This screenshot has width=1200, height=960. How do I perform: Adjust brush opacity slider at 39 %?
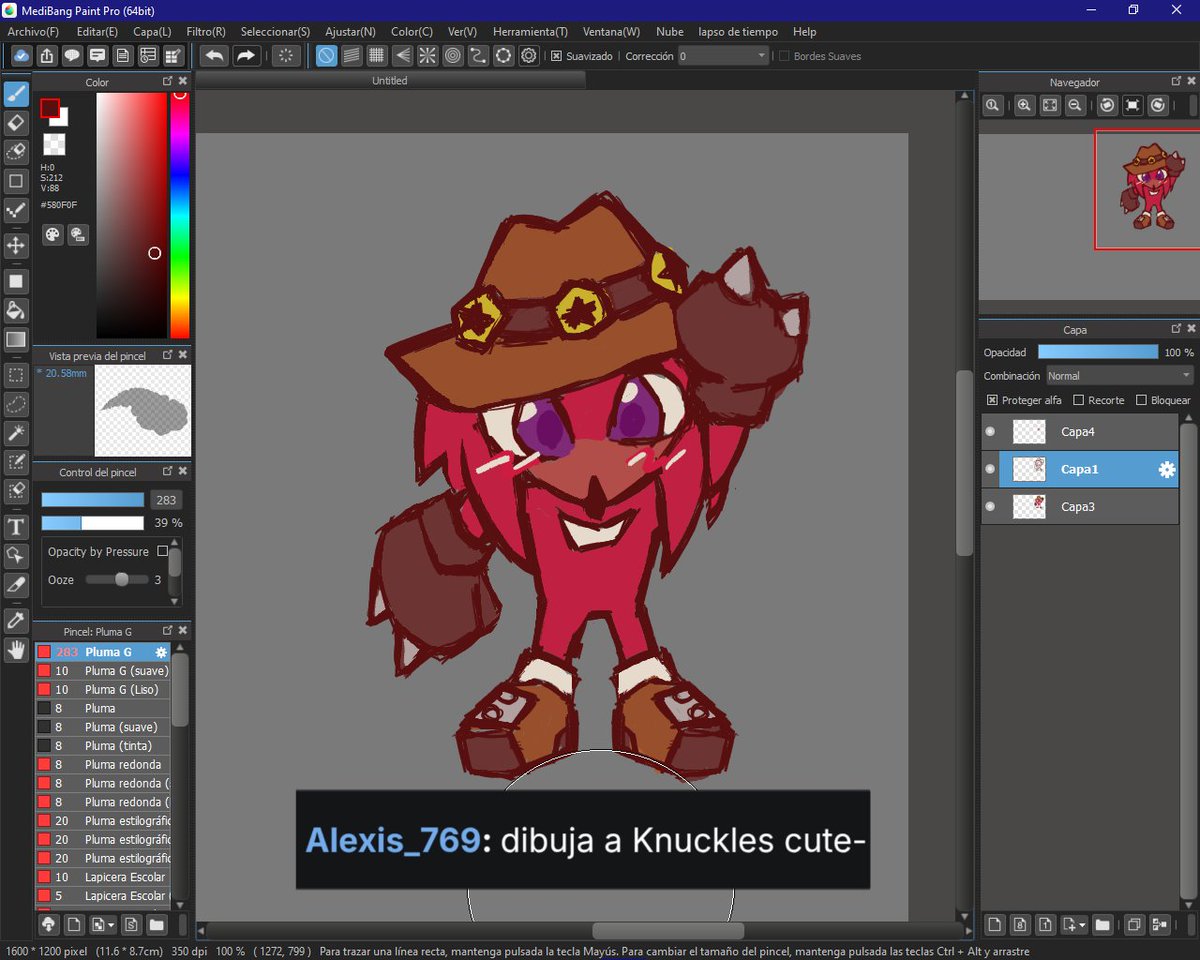pyautogui.click(x=93, y=523)
